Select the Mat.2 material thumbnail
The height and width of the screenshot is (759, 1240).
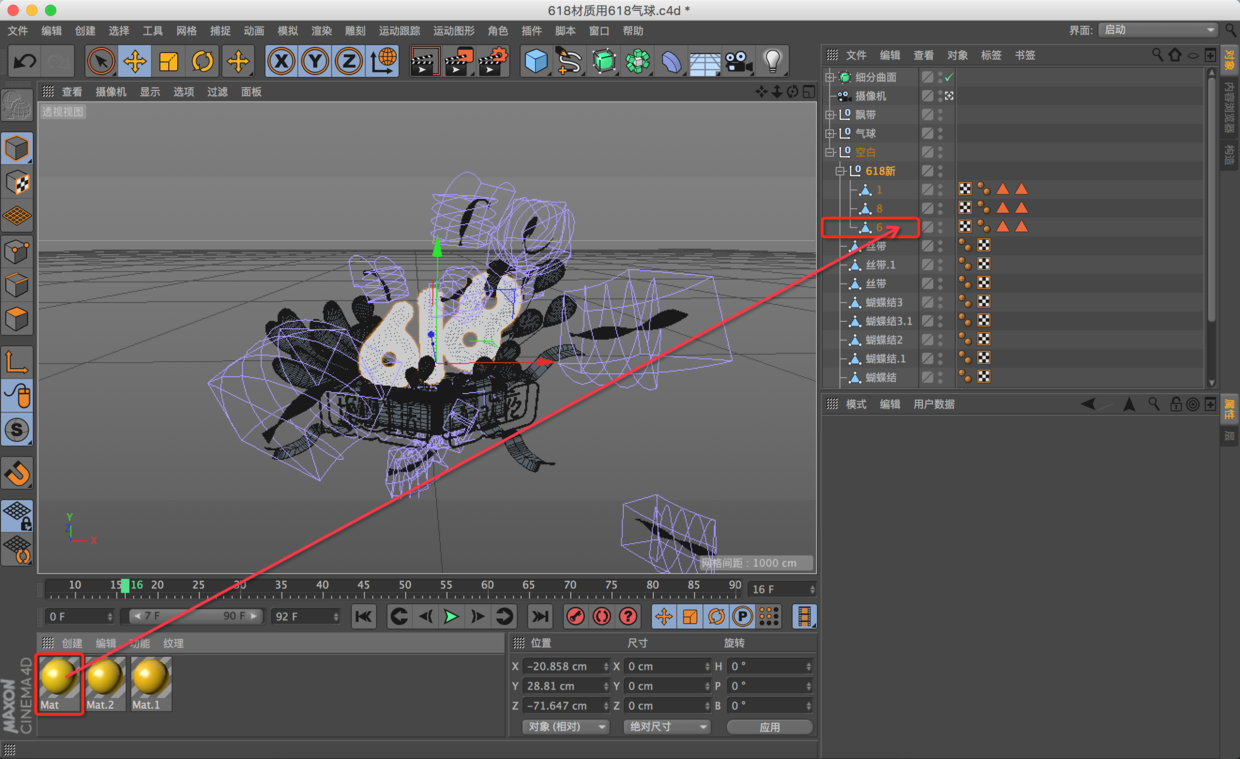[x=104, y=684]
